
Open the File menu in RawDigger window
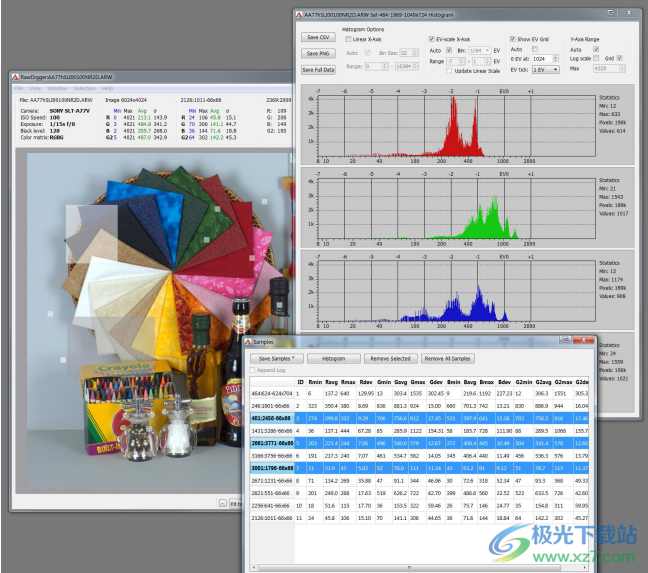click(19, 88)
